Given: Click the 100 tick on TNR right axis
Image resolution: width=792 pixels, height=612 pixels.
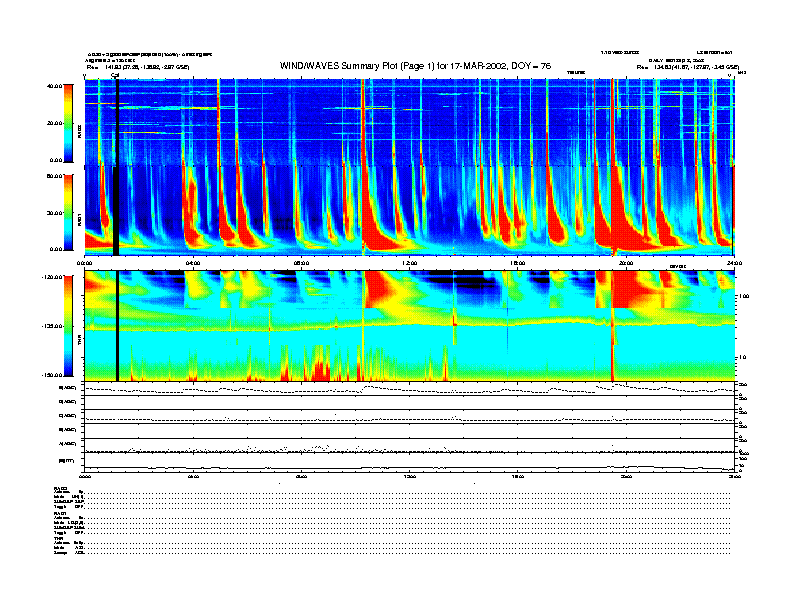Looking at the screenshot, I should (x=743, y=296).
